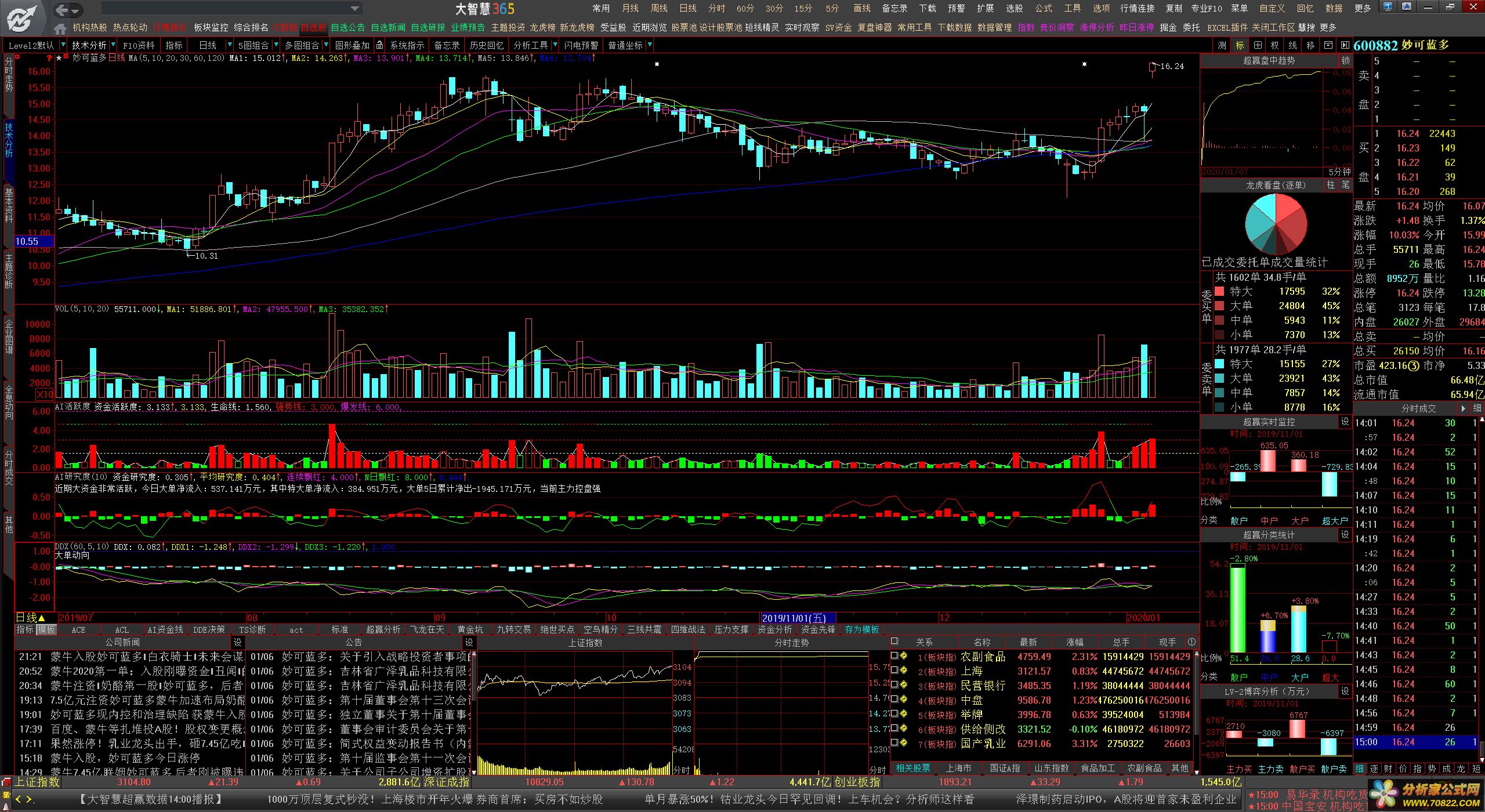1485x812 pixels.
Task: Open the 公式 menu
Action: pos(1043,9)
